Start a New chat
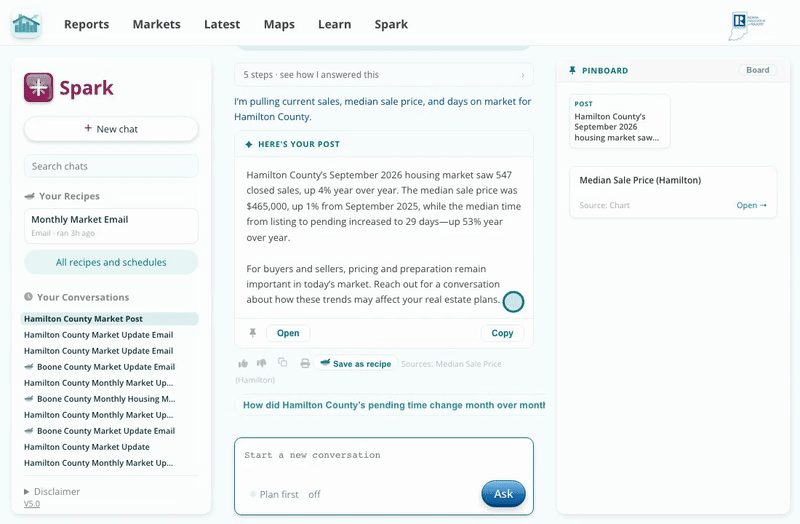This screenshot has width=800, height=524. (x=111, y=129)
